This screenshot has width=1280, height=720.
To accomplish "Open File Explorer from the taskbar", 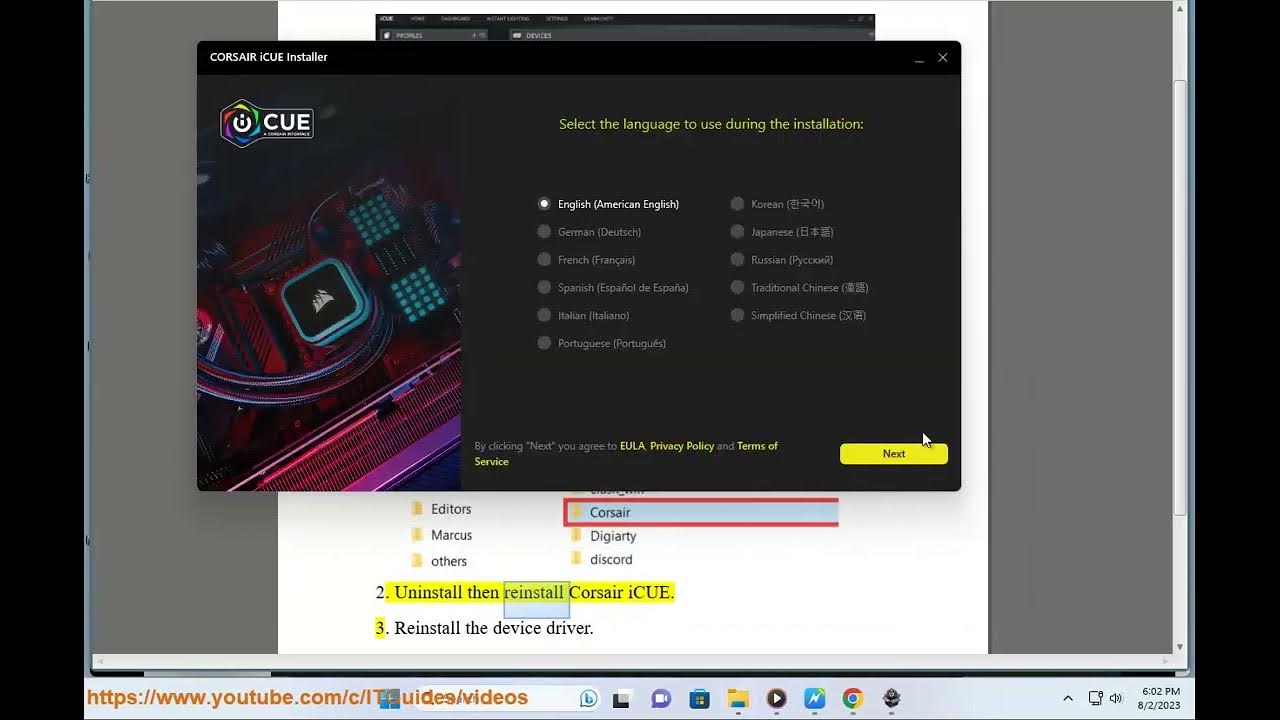I will 738,698.
